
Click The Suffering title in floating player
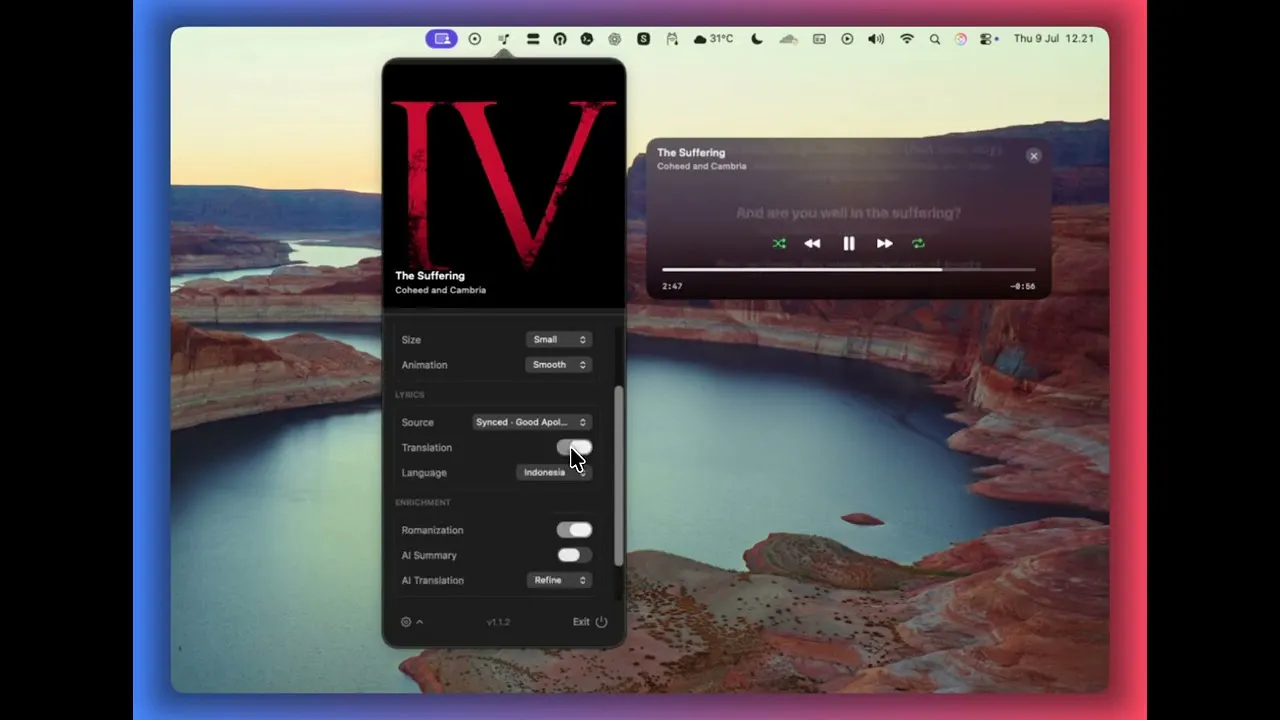point(691,153)
